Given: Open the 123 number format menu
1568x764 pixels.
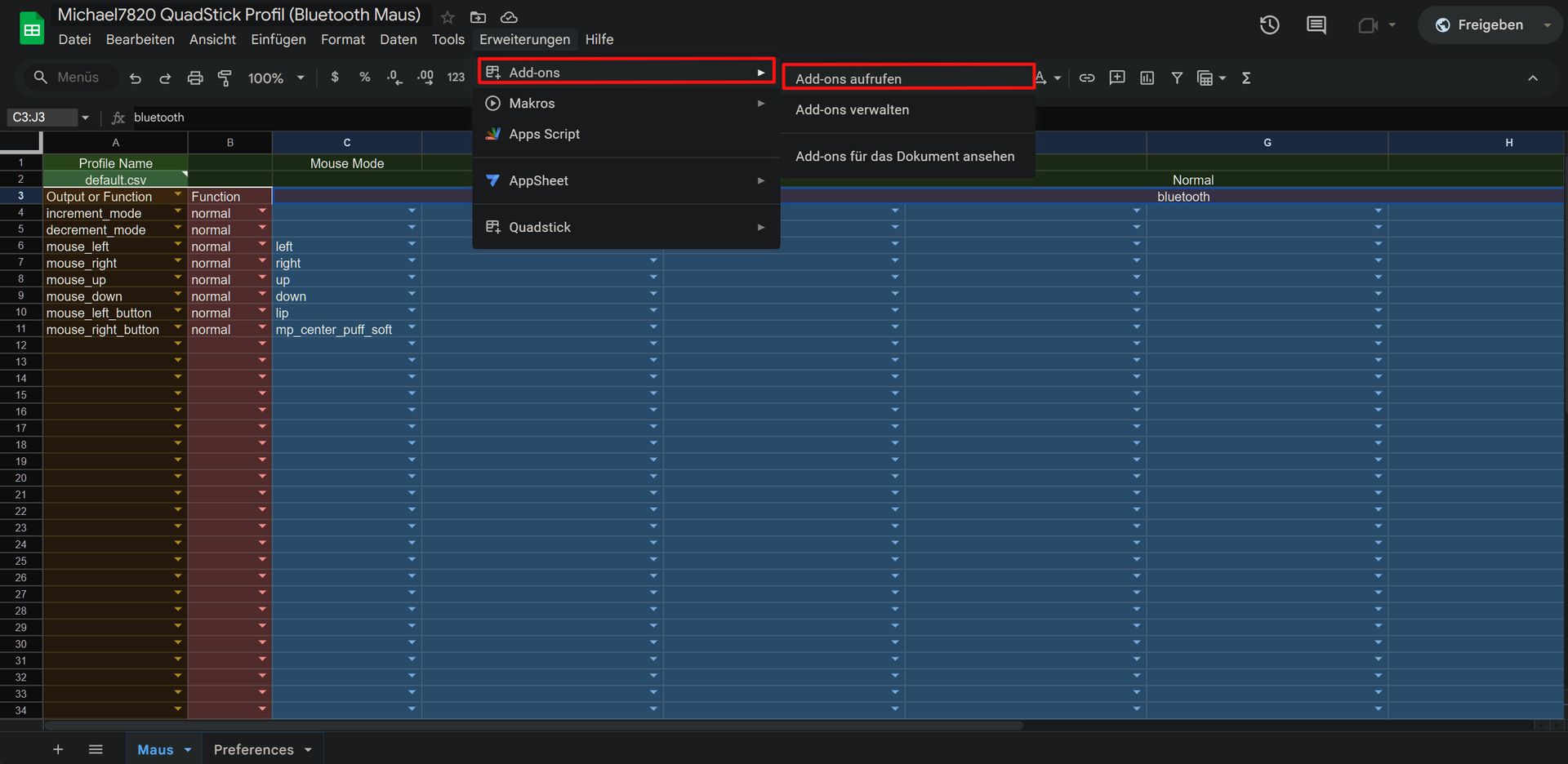Looking at the screenshot, I should click(456, 78).
